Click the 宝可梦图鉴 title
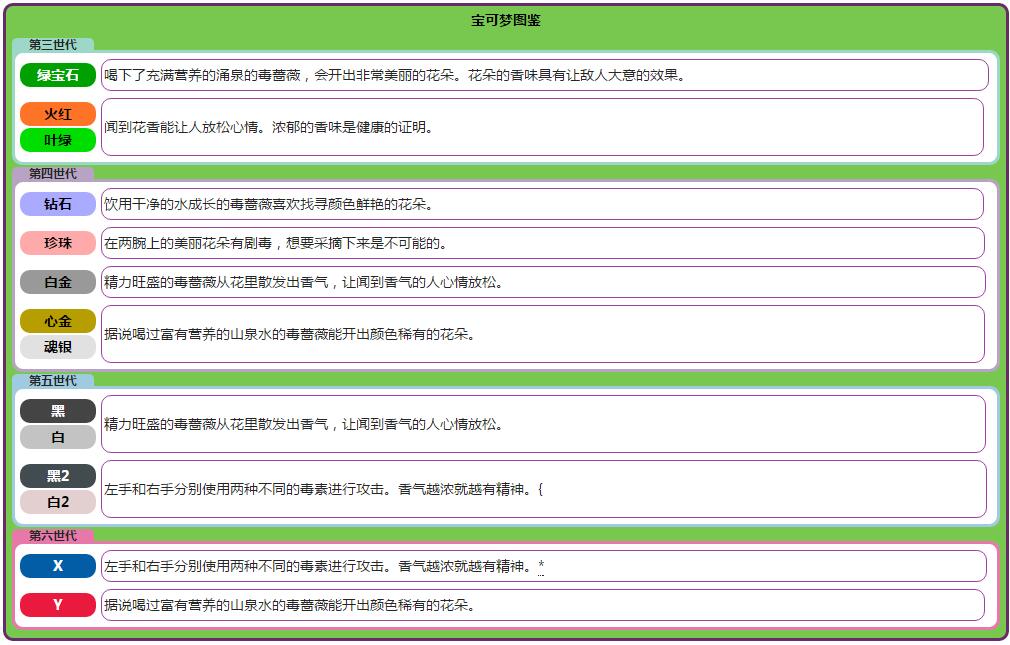 pos(506,21)
